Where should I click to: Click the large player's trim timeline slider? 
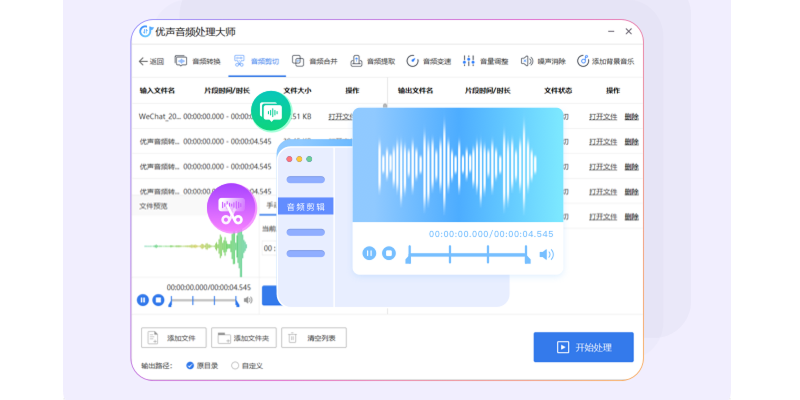[x=467, y=255]
